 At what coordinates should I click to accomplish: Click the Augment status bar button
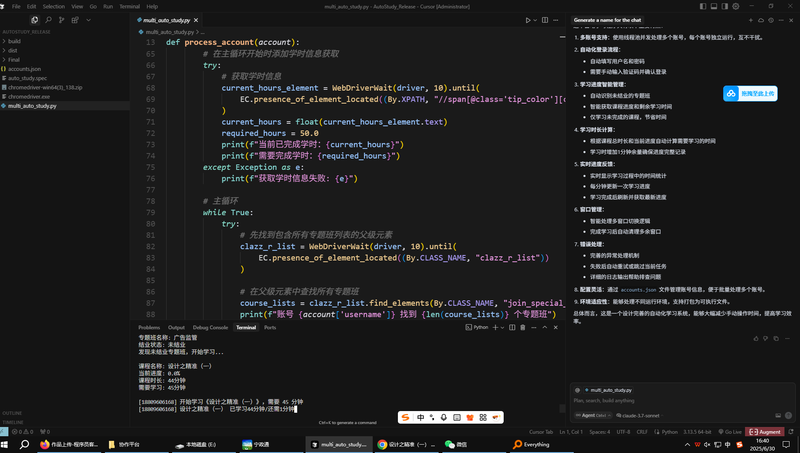[x=764, y=432]
